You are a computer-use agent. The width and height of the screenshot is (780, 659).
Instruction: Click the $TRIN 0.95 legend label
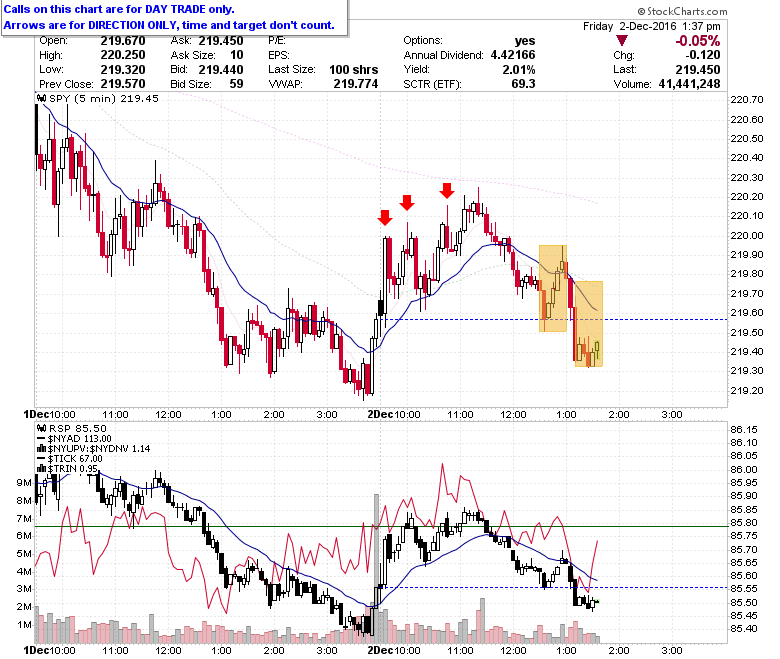point(73,469)
